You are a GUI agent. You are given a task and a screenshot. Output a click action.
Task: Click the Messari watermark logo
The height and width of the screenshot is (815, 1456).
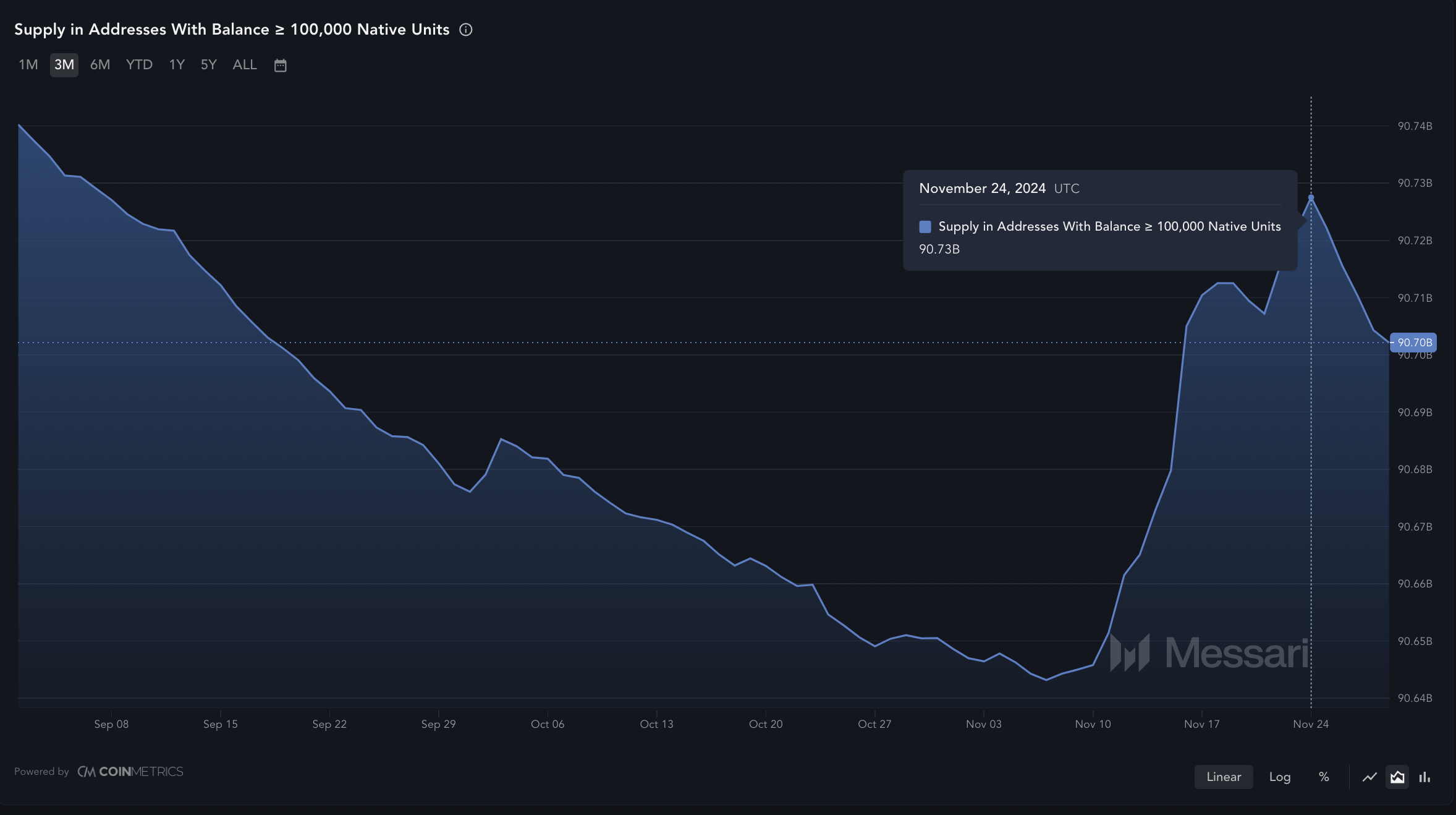pyautogui.click(x=1209, y=652)
